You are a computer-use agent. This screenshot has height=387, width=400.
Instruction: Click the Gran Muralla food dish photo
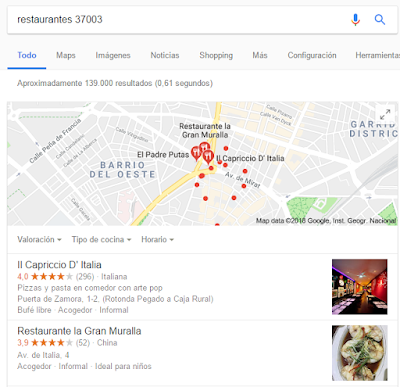(360, 353)
